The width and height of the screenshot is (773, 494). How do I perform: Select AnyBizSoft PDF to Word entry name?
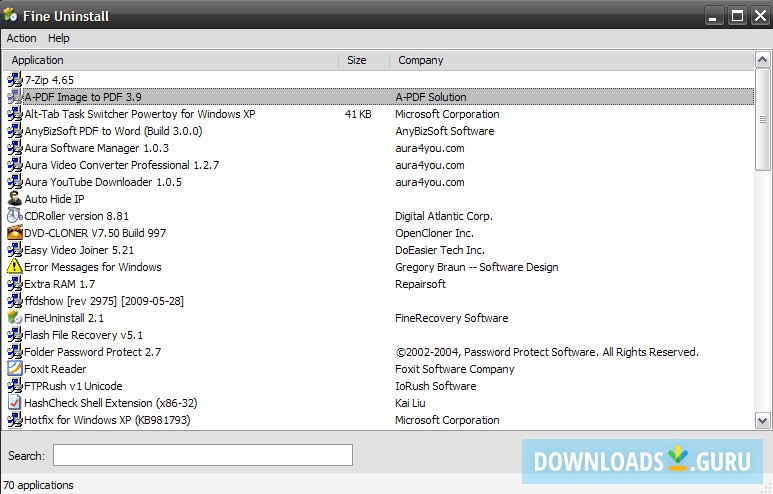(113, 131)
